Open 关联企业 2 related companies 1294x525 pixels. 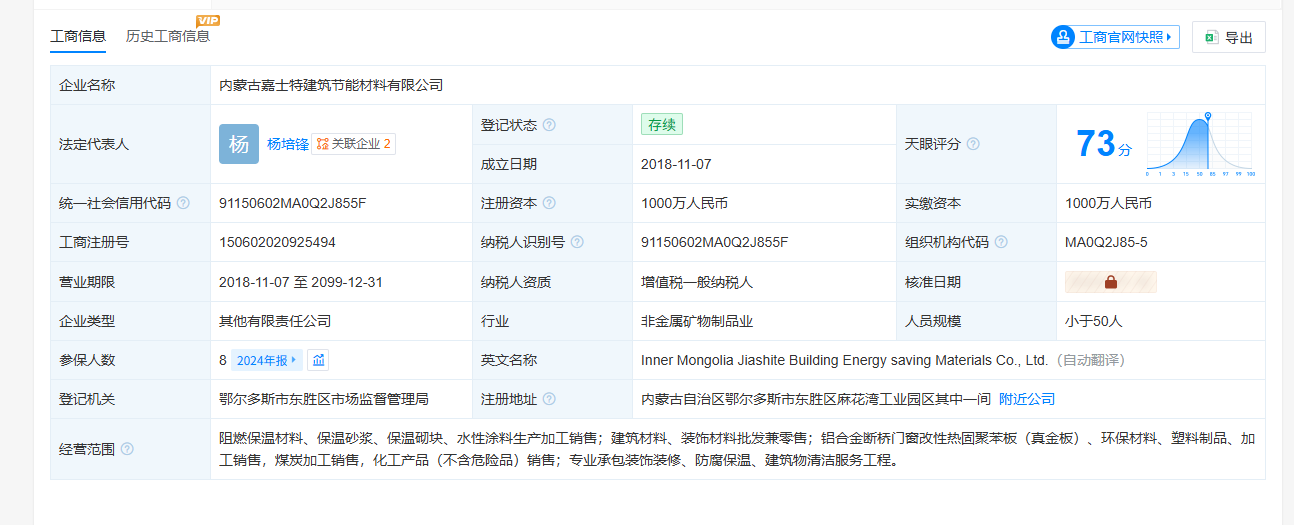coord(354,144)
